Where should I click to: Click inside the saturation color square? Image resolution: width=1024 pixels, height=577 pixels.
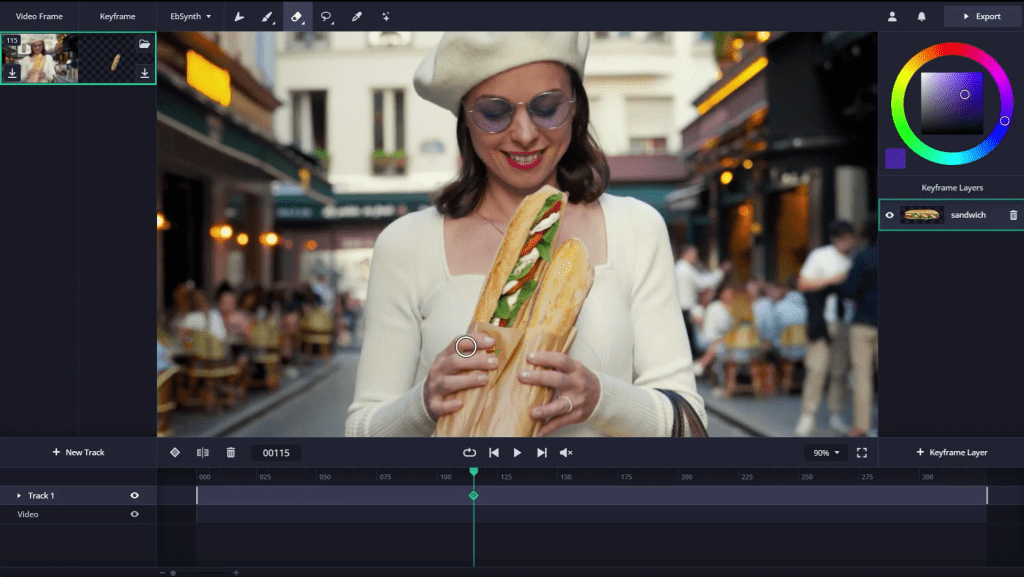pos(952,103)
